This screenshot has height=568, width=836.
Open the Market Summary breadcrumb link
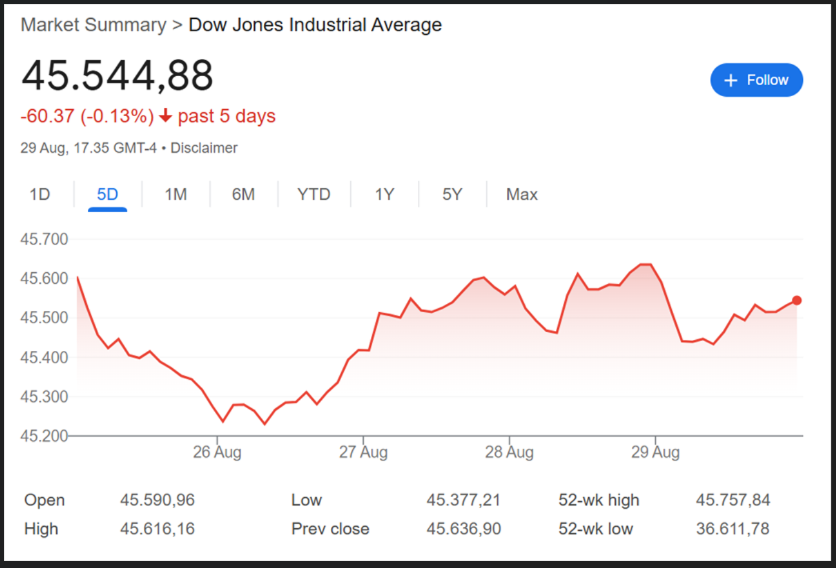coord(93,25)
